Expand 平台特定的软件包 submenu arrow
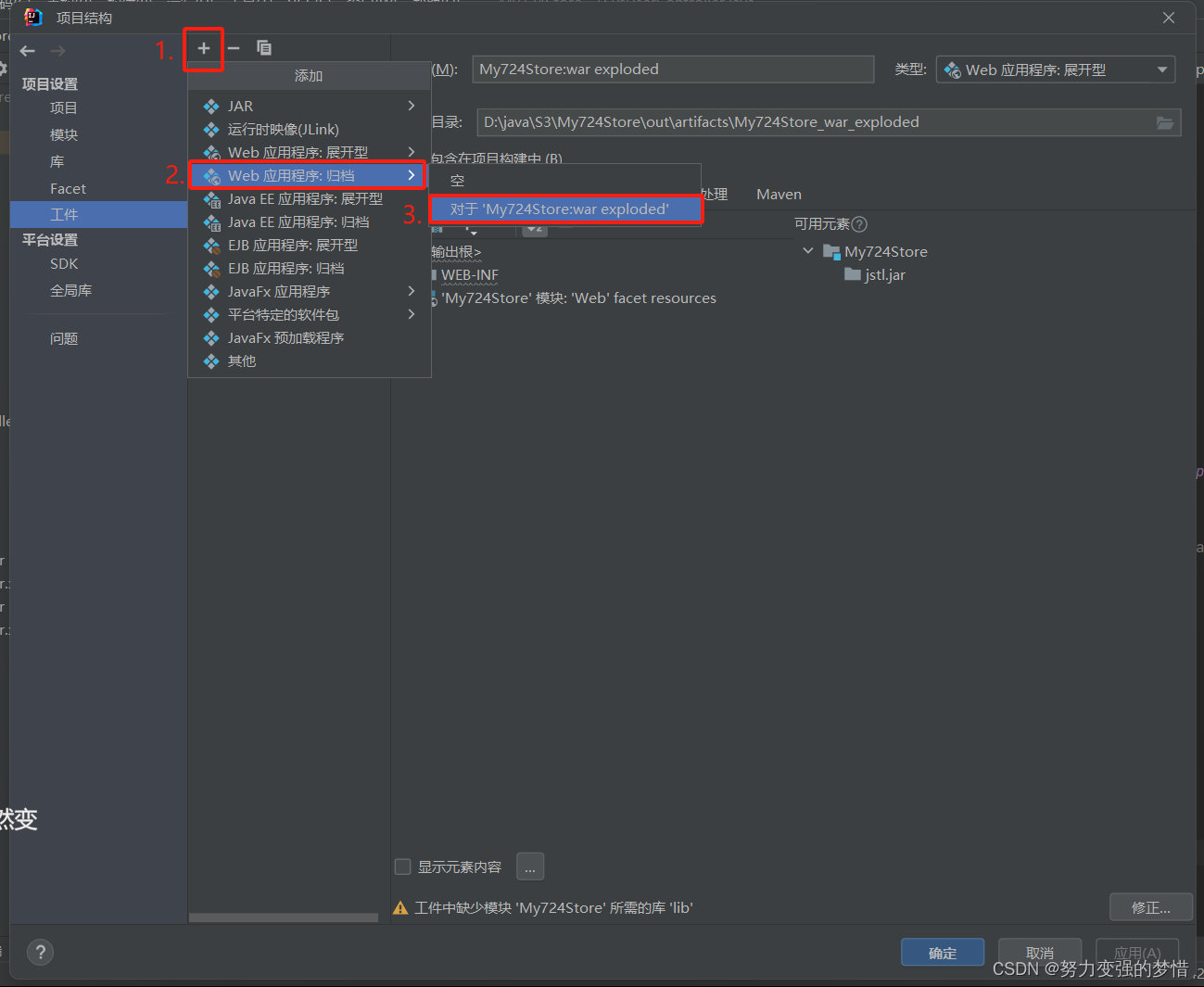The height and width of the screenshot is (987, 1204). (412, 314)
